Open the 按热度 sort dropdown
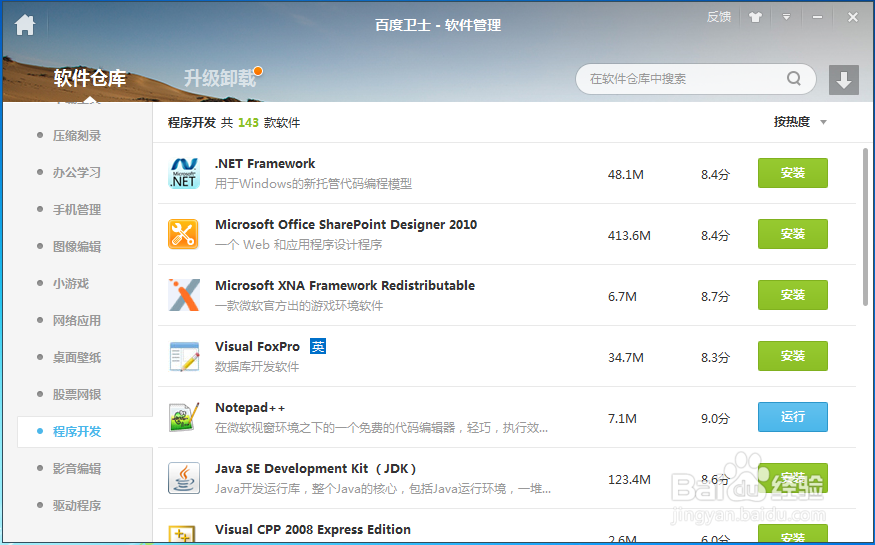 (x=799, y=122)
